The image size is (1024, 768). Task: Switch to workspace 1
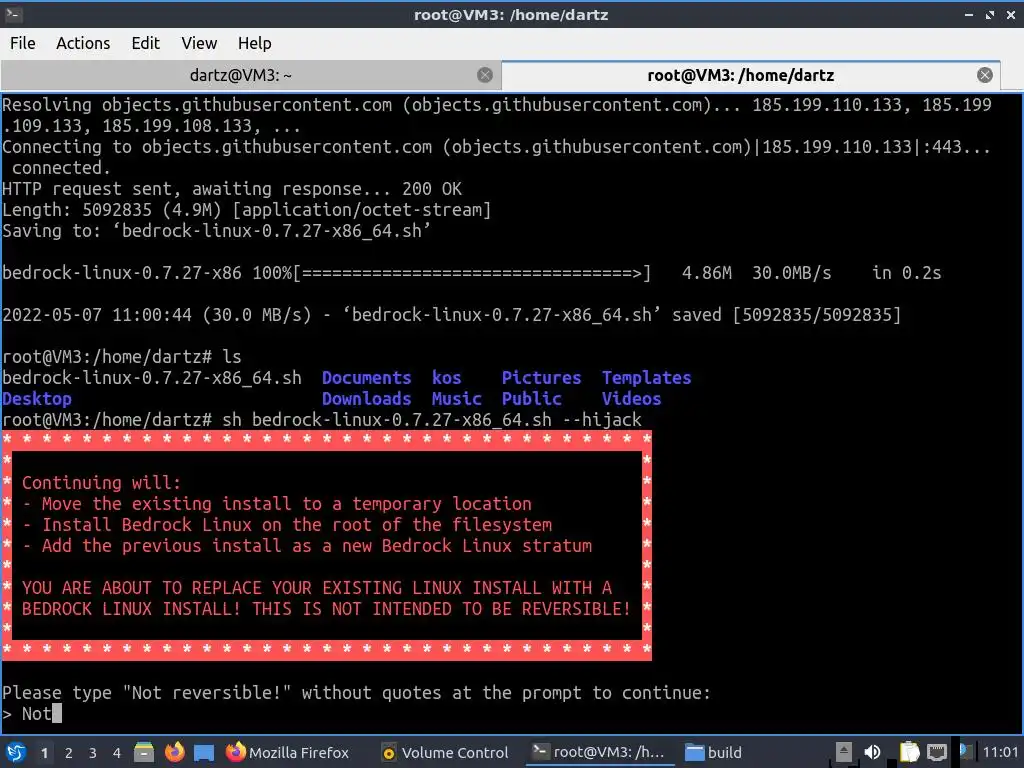tap(44, 753)
